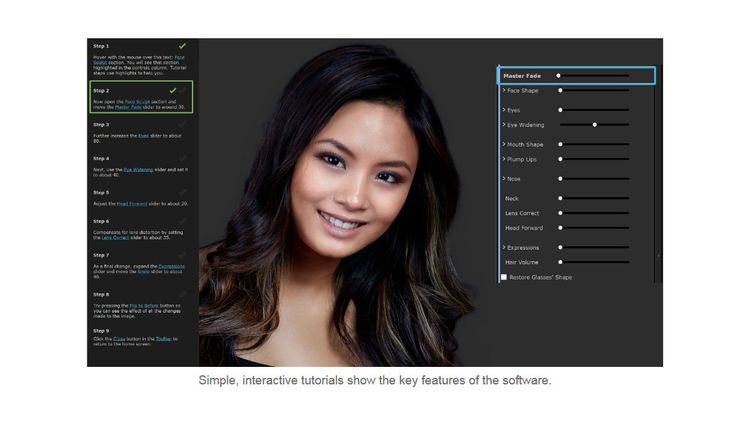Click the Eye Widening link in Step 4
750x422 pixels.
138,170
